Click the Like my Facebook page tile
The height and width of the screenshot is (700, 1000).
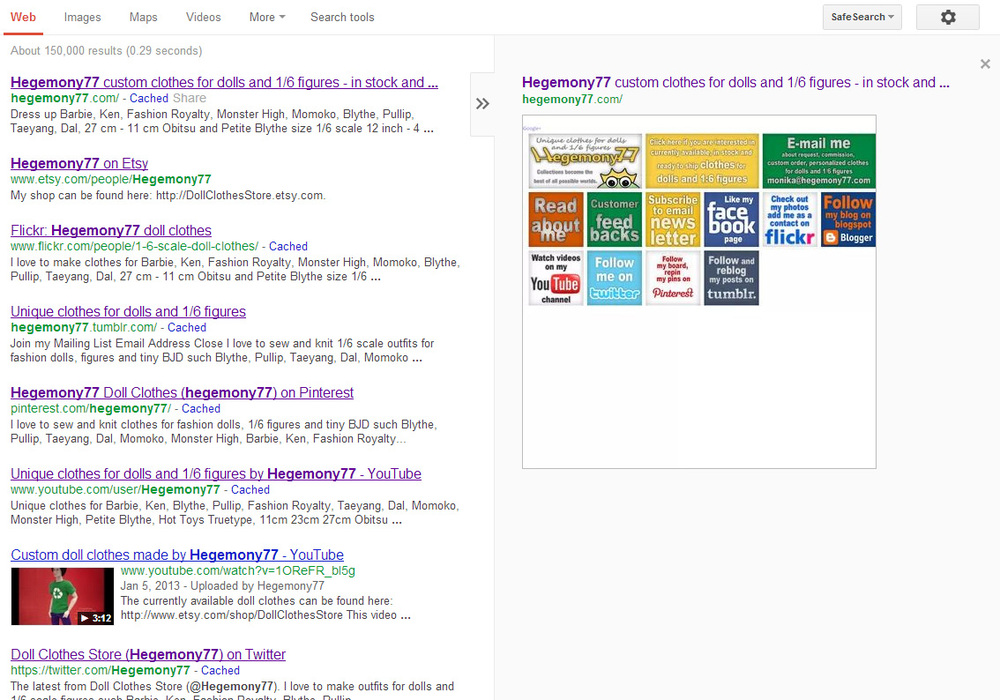[x=732, y=219]
